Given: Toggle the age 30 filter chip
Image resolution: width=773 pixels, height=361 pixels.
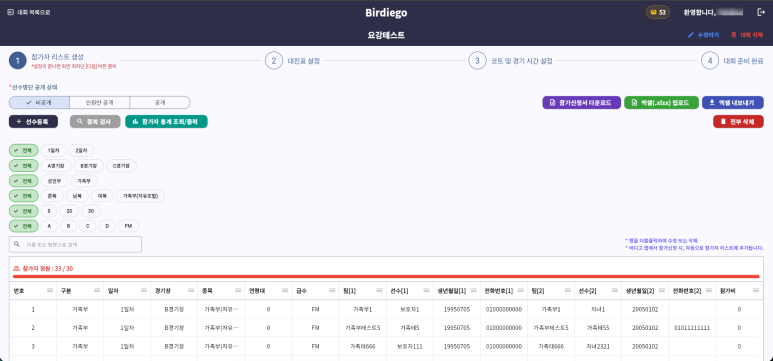Looking at the screenshot, I should [x=91, y=211].
